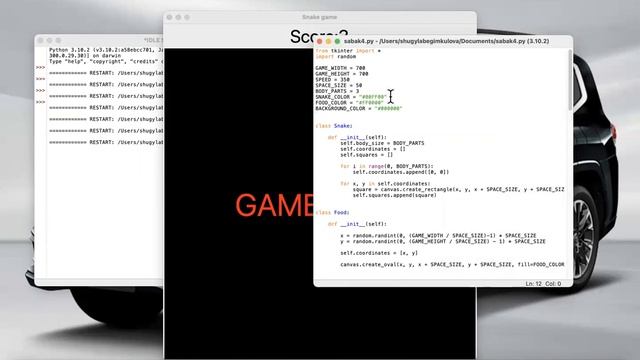Image resolution: width=640 pixels, height=360 pixels.
Task: Click the topmost RESTART line in Shell
Action: pyautogui.click(x=106, y=73)
